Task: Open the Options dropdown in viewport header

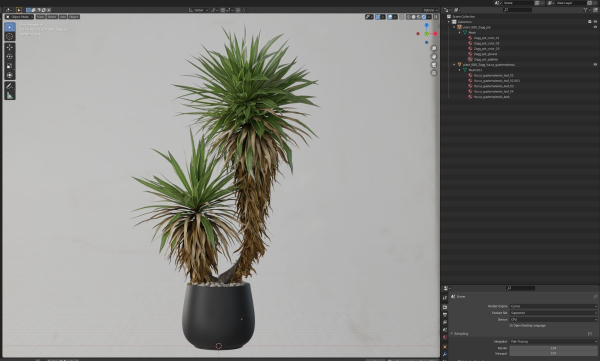Action: [430, 10]
